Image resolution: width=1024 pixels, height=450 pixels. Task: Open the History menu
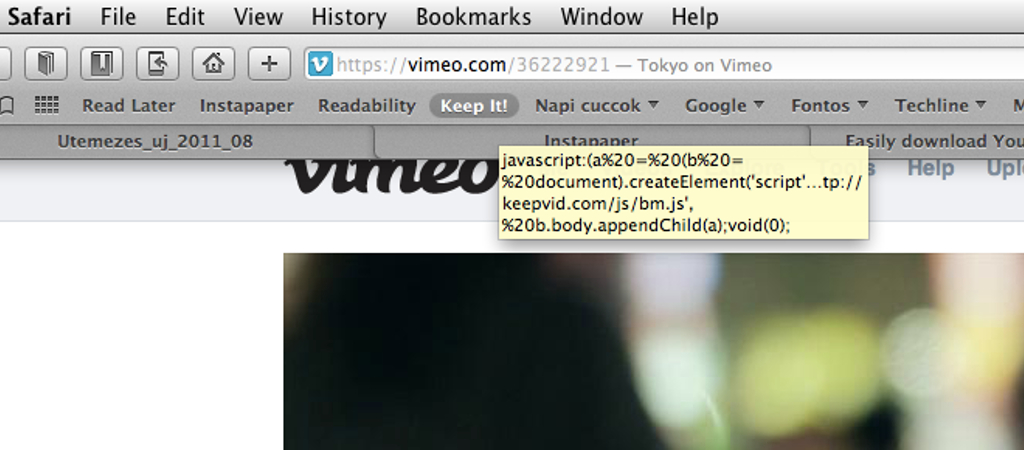tap(349, 16)
